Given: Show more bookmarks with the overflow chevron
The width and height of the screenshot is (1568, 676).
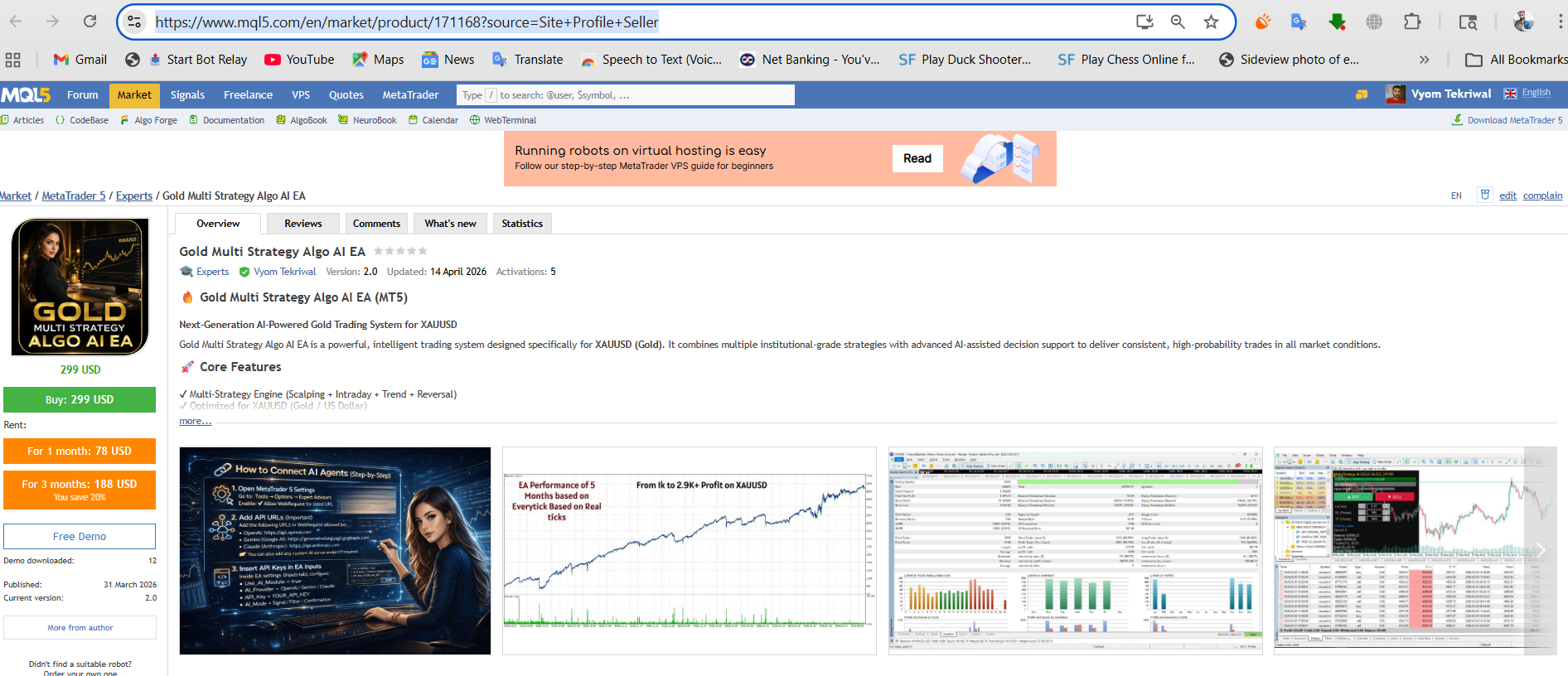Looking at the screenshot, I should tap(1424, 60).
